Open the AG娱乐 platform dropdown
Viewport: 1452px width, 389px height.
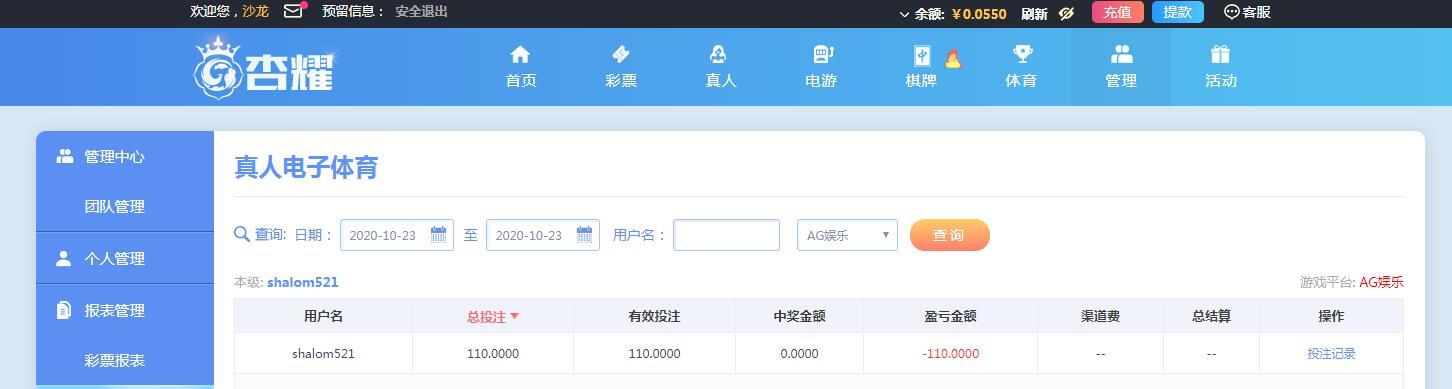point(847,235)
